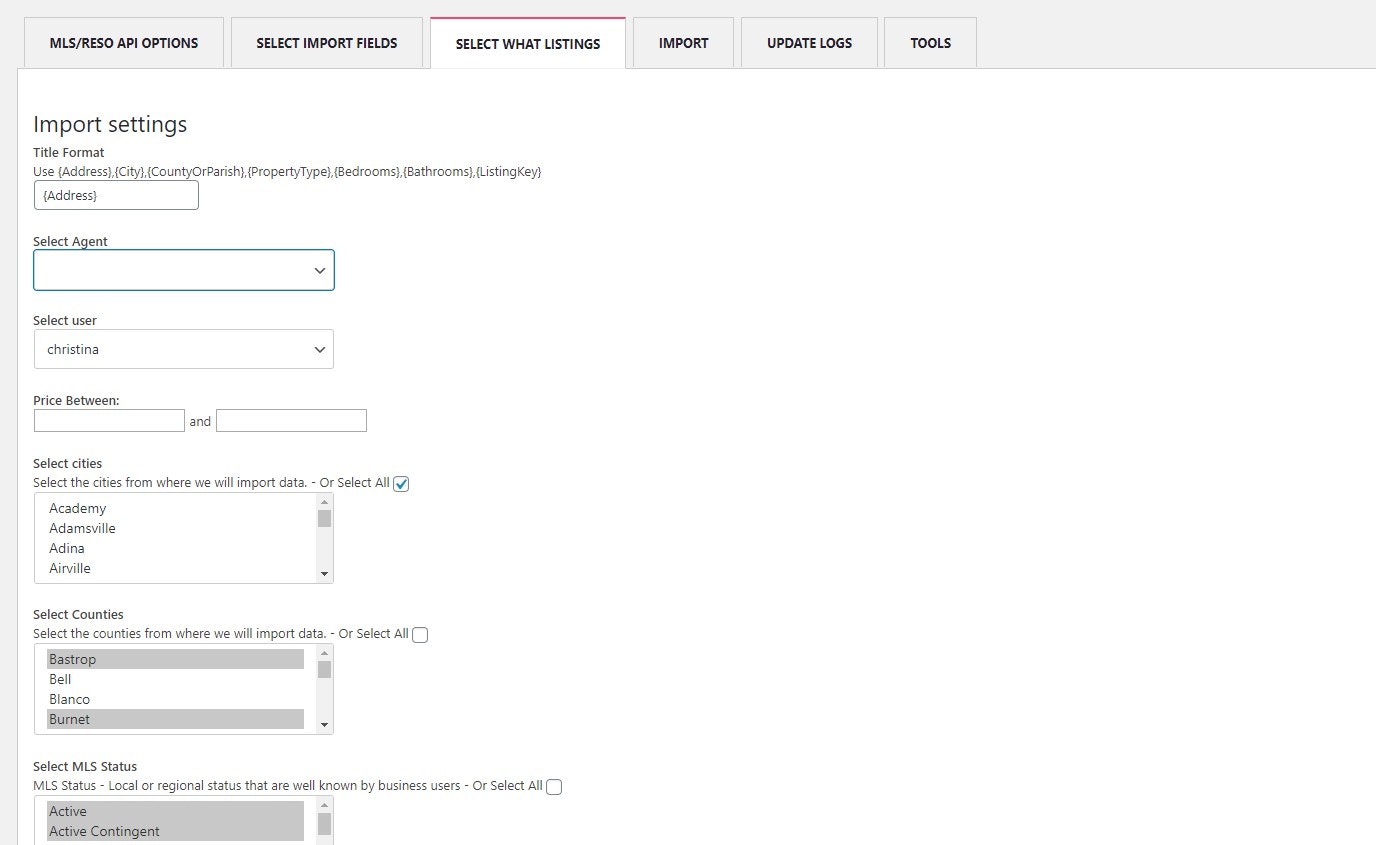Click counties list scroll down arrow

[x=324, y=725]
